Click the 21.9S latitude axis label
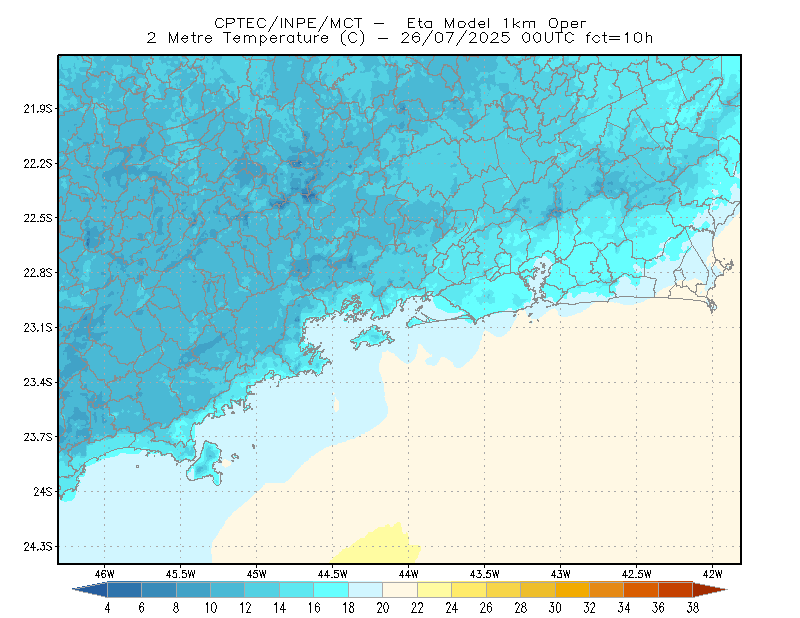 [38, 108]
